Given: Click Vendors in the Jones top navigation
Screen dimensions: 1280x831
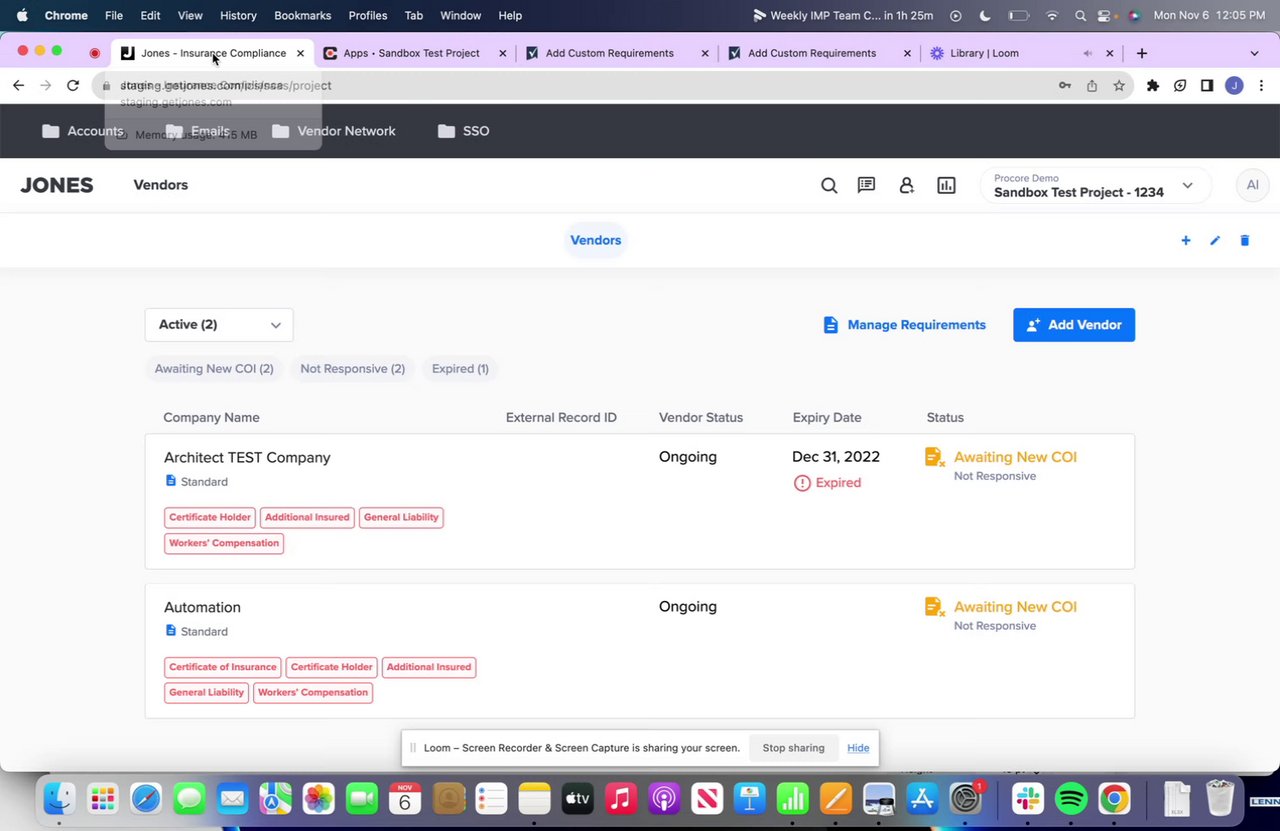Looking at the screenshot, I should [x=161, y=185].
